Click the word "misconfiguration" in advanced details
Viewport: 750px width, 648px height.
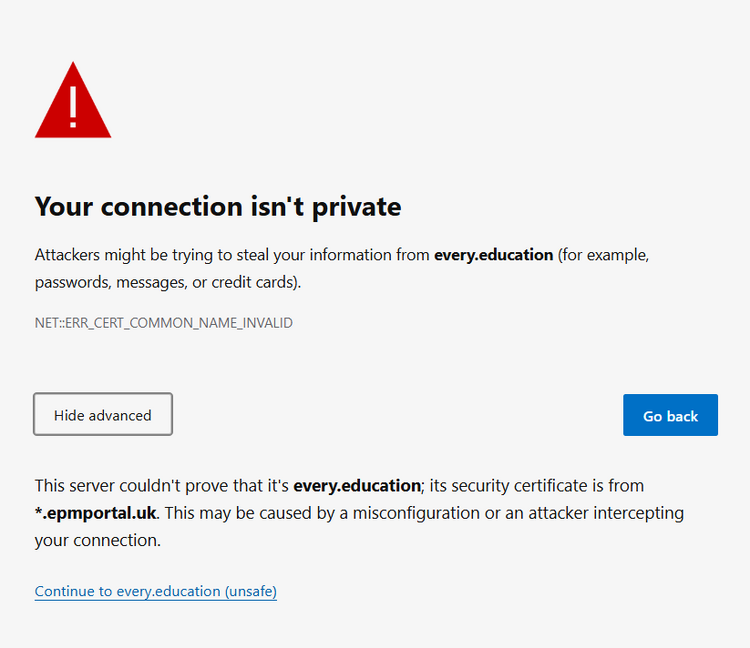click(x=416, y=513)
